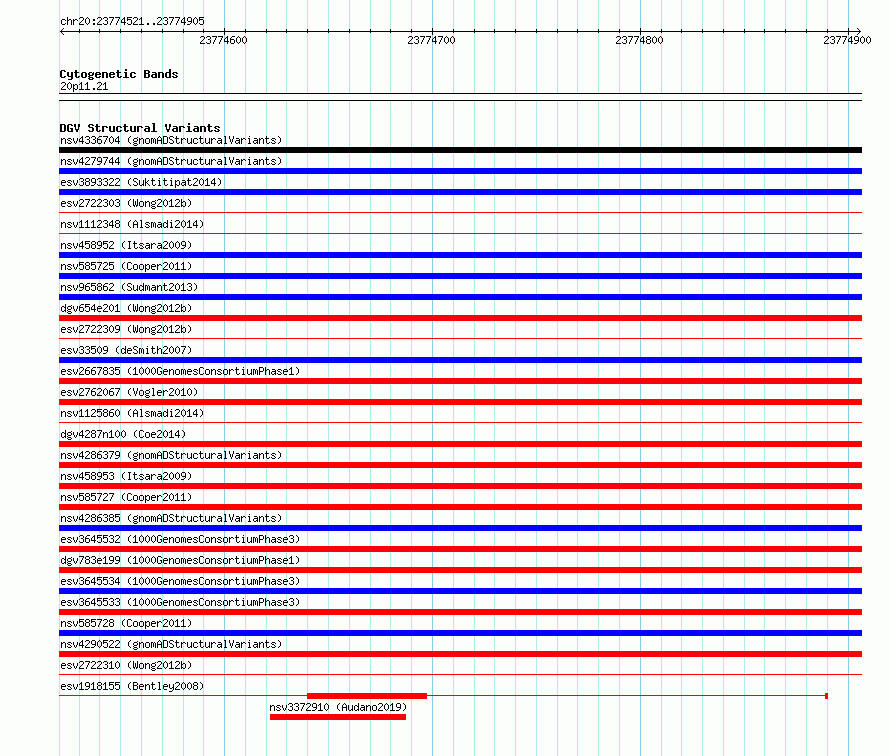Click the chr20:23774521..23774905 coordinate label
The width and height of the screenshot is (890, 756).
coord(132,21)
